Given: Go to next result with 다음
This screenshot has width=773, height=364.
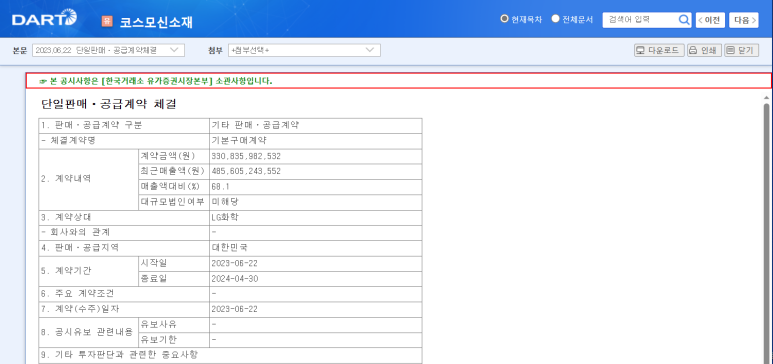Looking at the screenshot, I should coord(743,20).
